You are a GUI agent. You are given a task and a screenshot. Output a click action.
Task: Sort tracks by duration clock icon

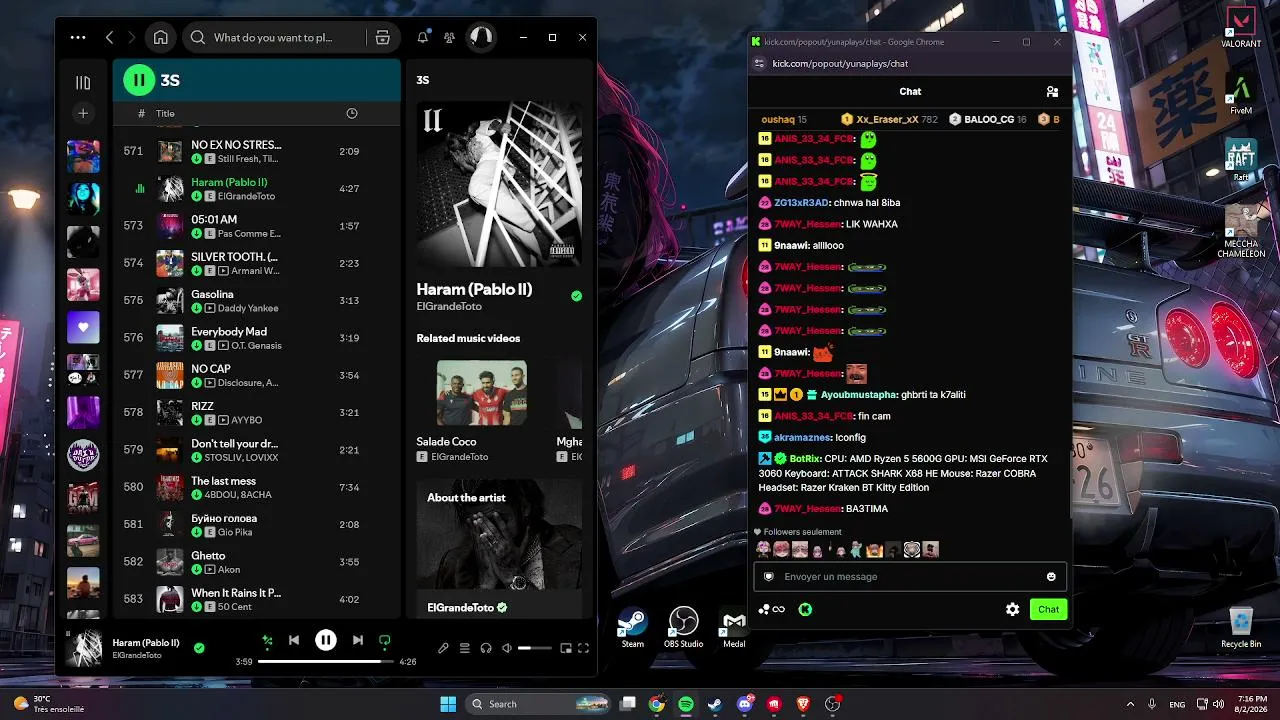[x=351, y=114]
